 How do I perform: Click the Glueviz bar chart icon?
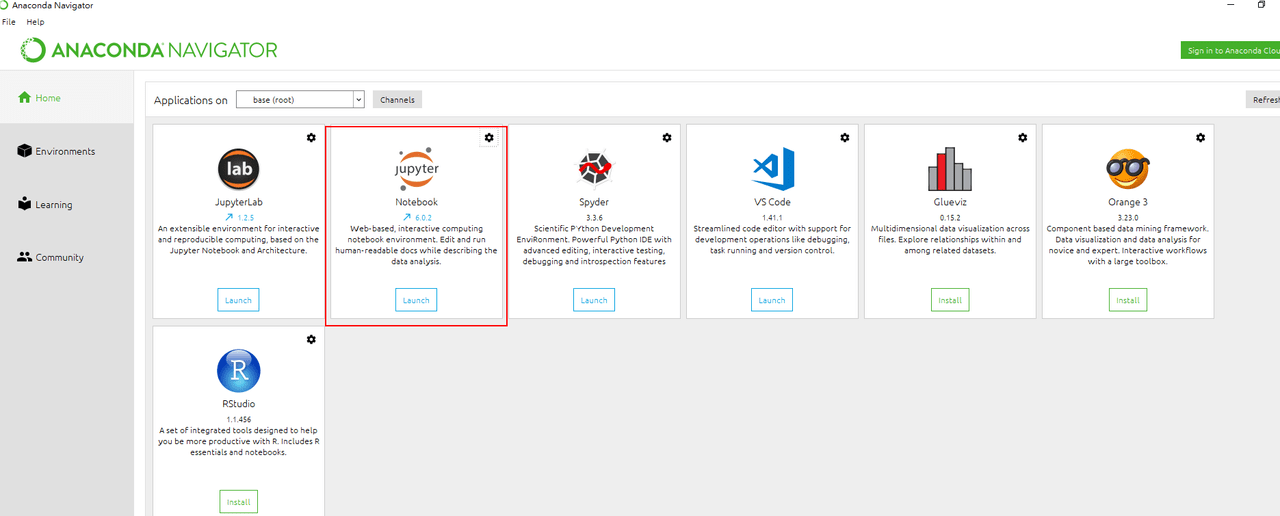[950, 169]
